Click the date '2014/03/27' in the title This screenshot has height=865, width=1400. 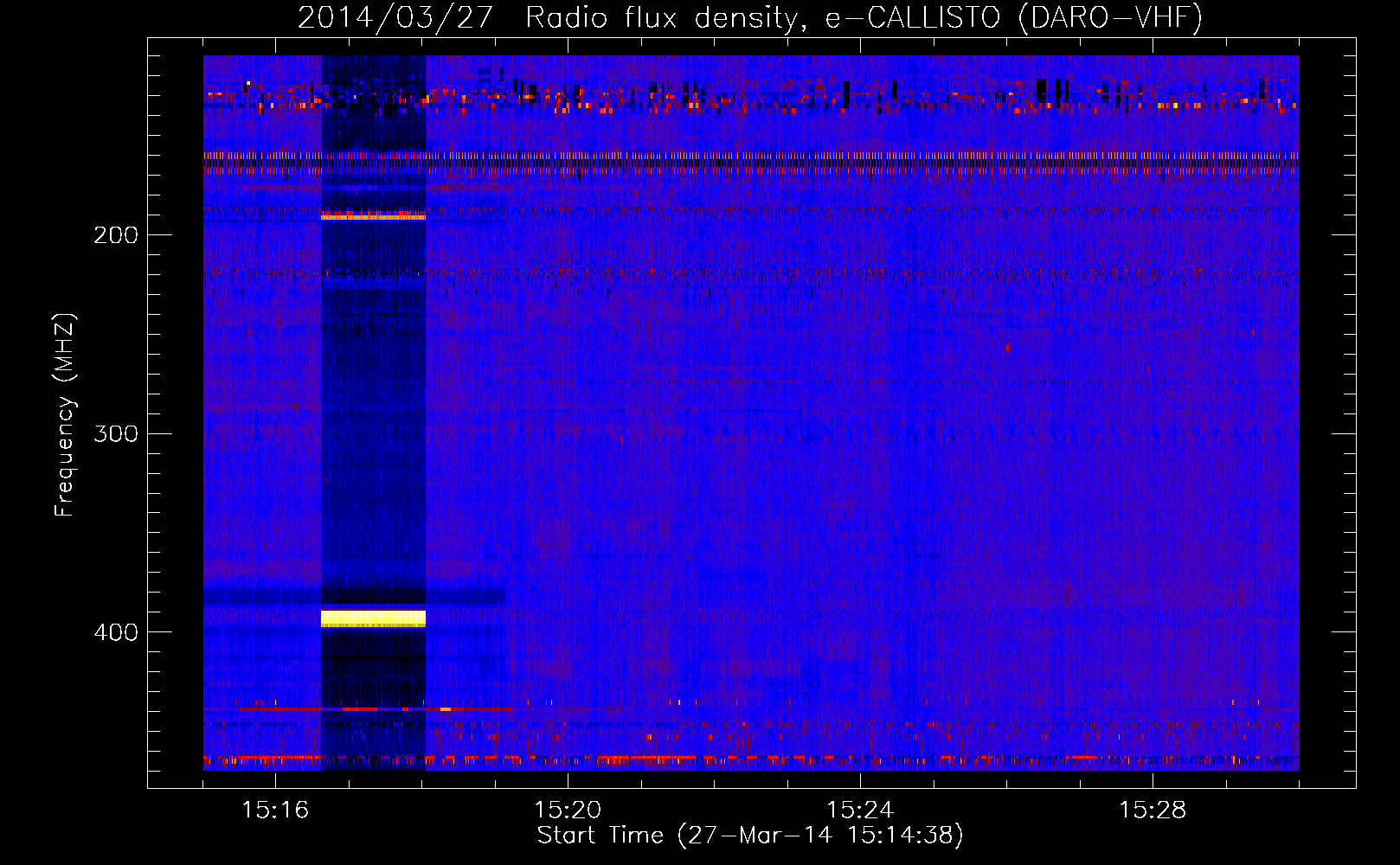pyautogui.click(x=395, y=18)
